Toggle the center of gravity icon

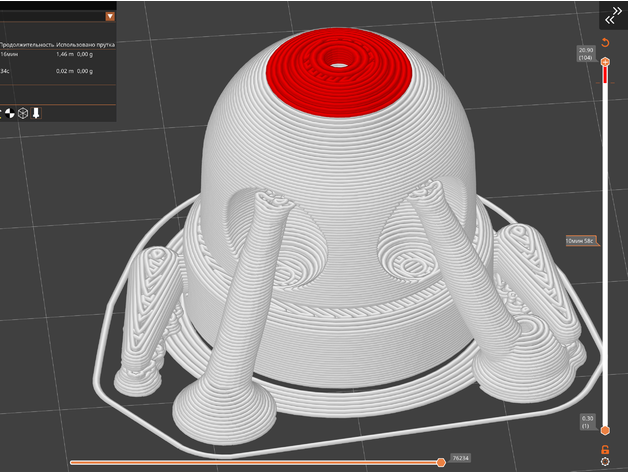(11, 113)
